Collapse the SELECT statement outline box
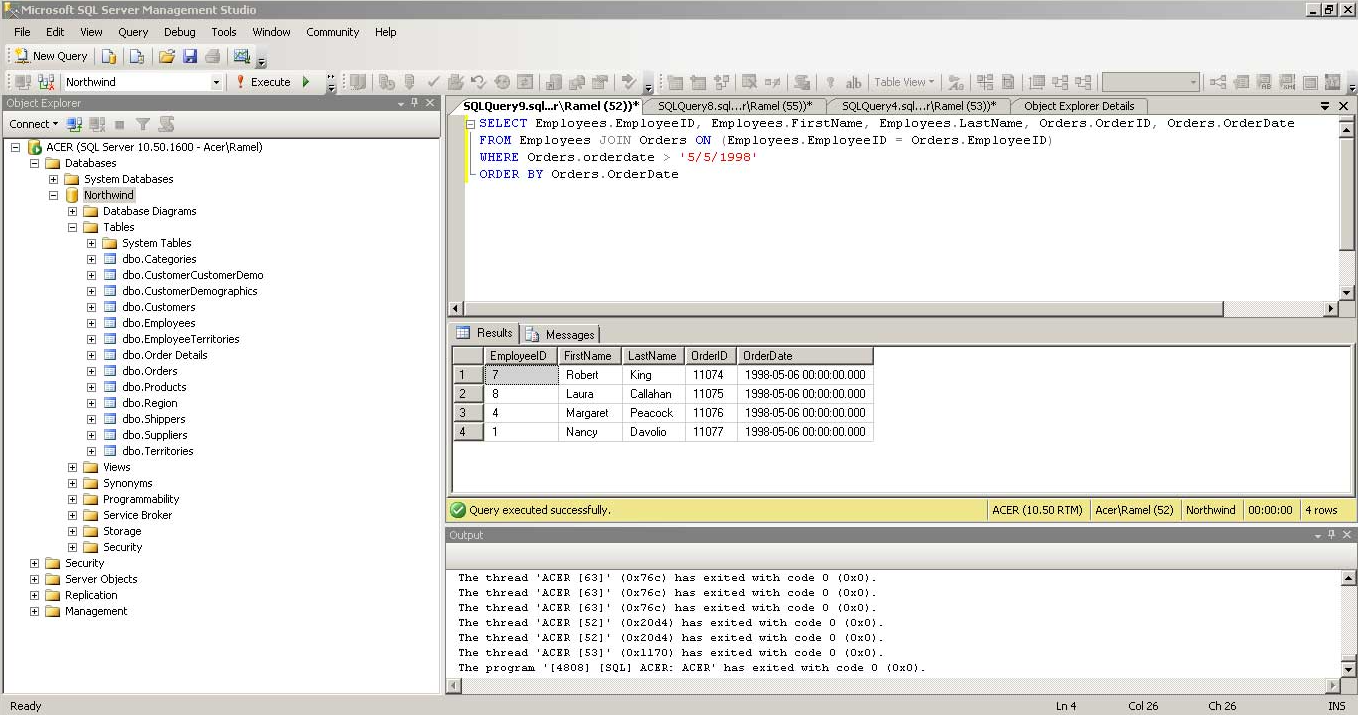Screen dimensions: 1358x715 471,124
